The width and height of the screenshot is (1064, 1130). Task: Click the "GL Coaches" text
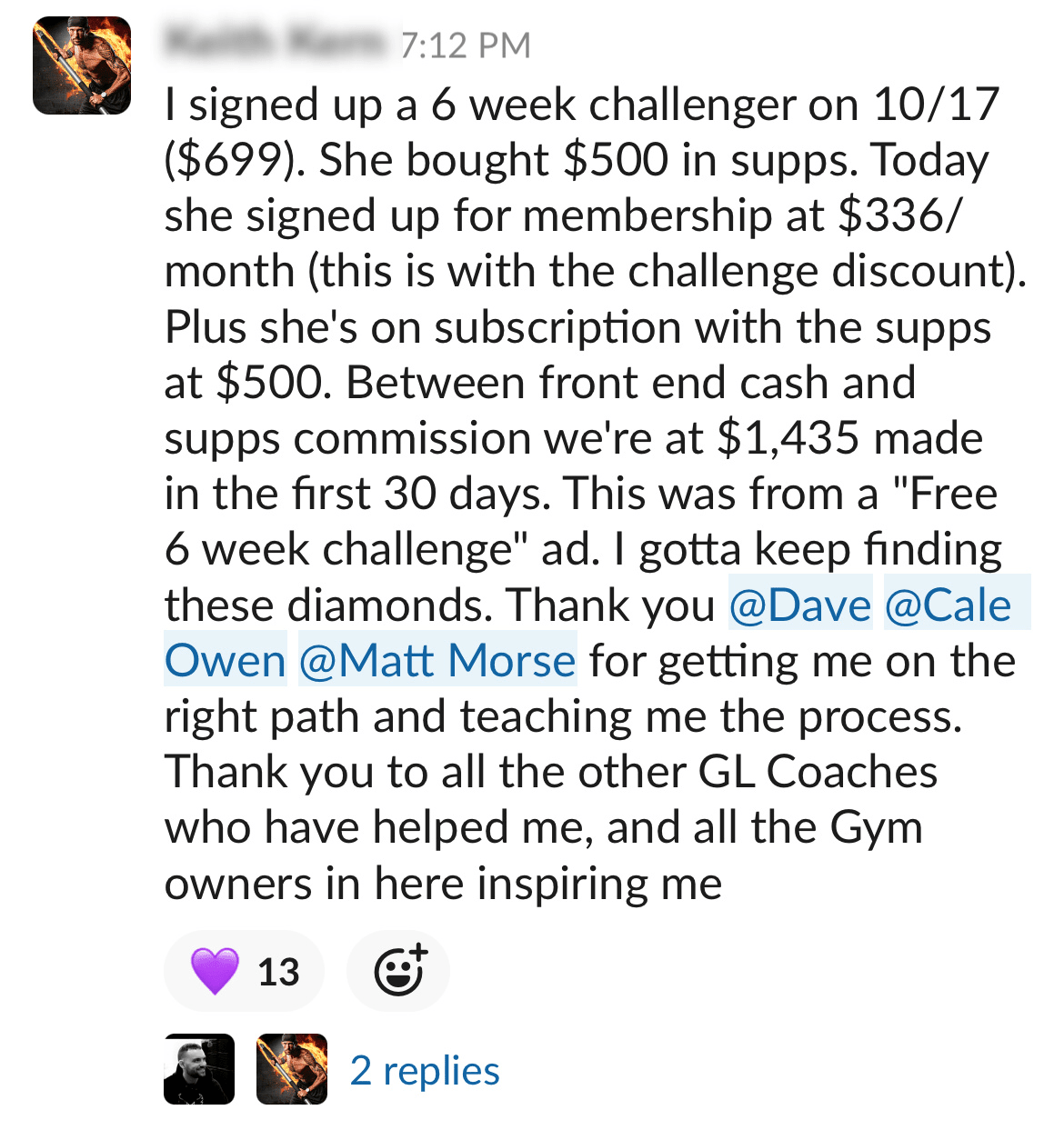(818, 772)
